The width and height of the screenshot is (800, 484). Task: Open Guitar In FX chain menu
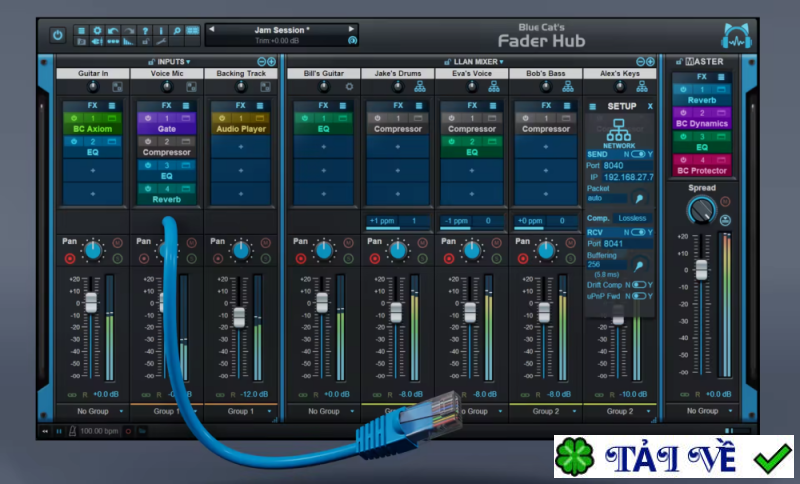(112, 106)
